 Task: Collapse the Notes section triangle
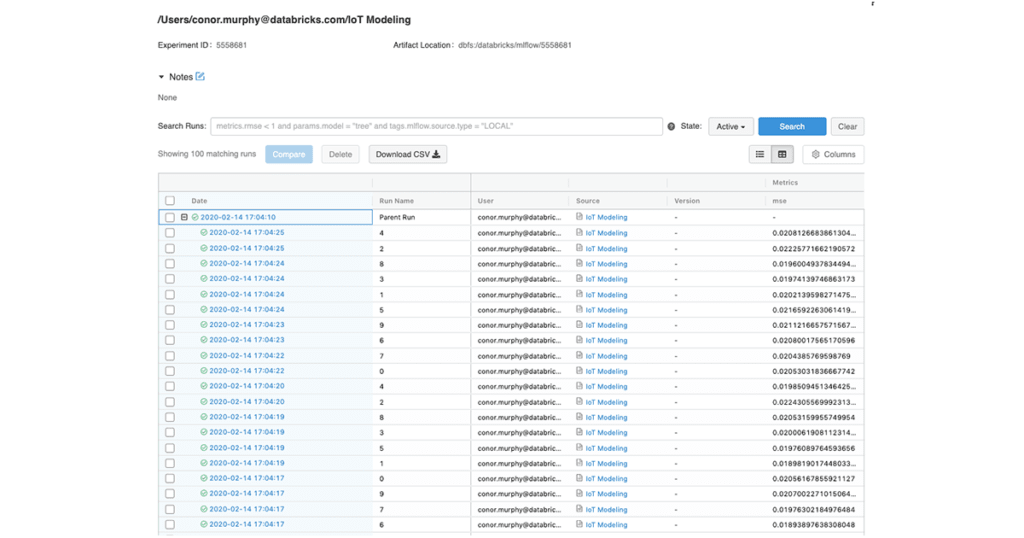162,77
